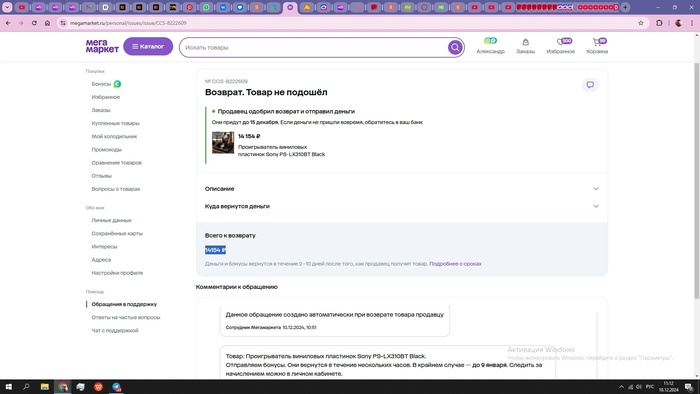Show hidden tray icons chevron

coord(621,387)
